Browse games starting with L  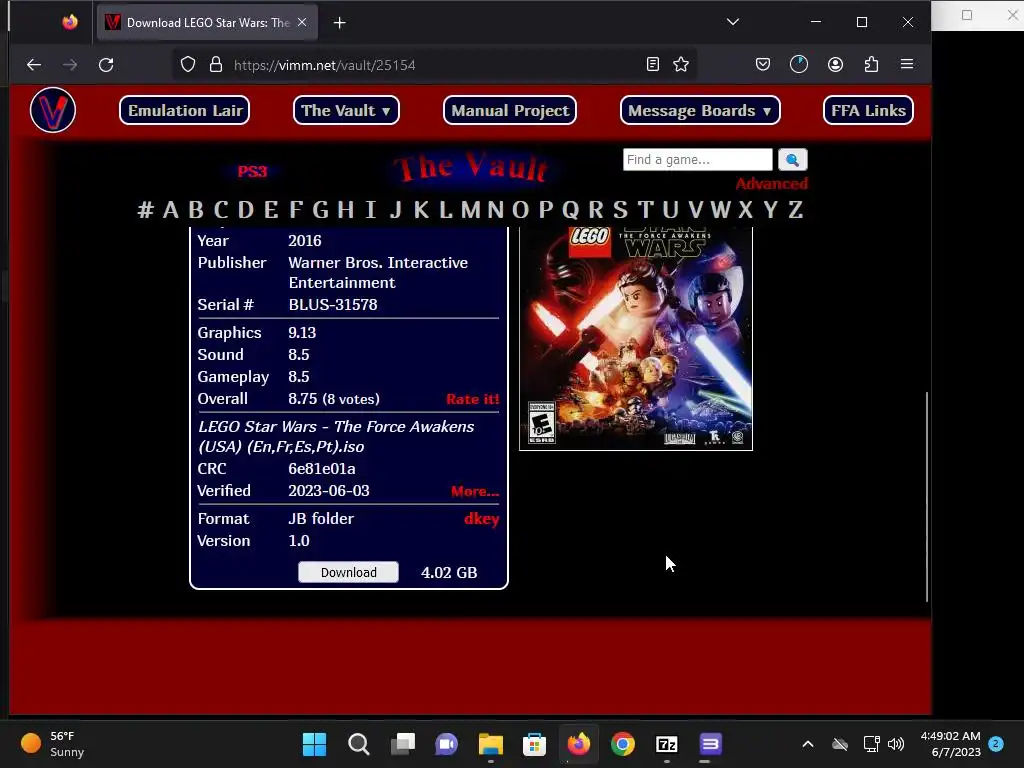(x=445, y=210)
